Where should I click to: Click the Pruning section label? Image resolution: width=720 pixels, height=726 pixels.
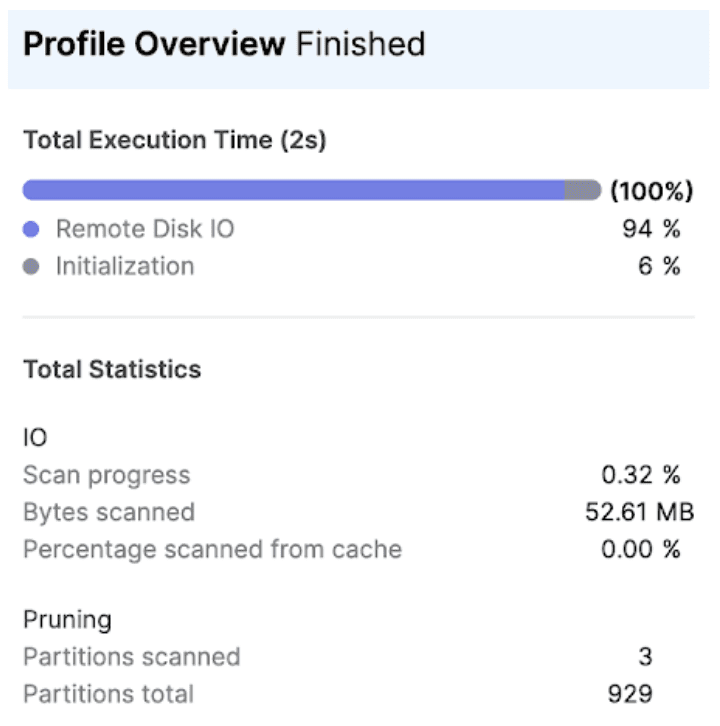pos(67,619)
